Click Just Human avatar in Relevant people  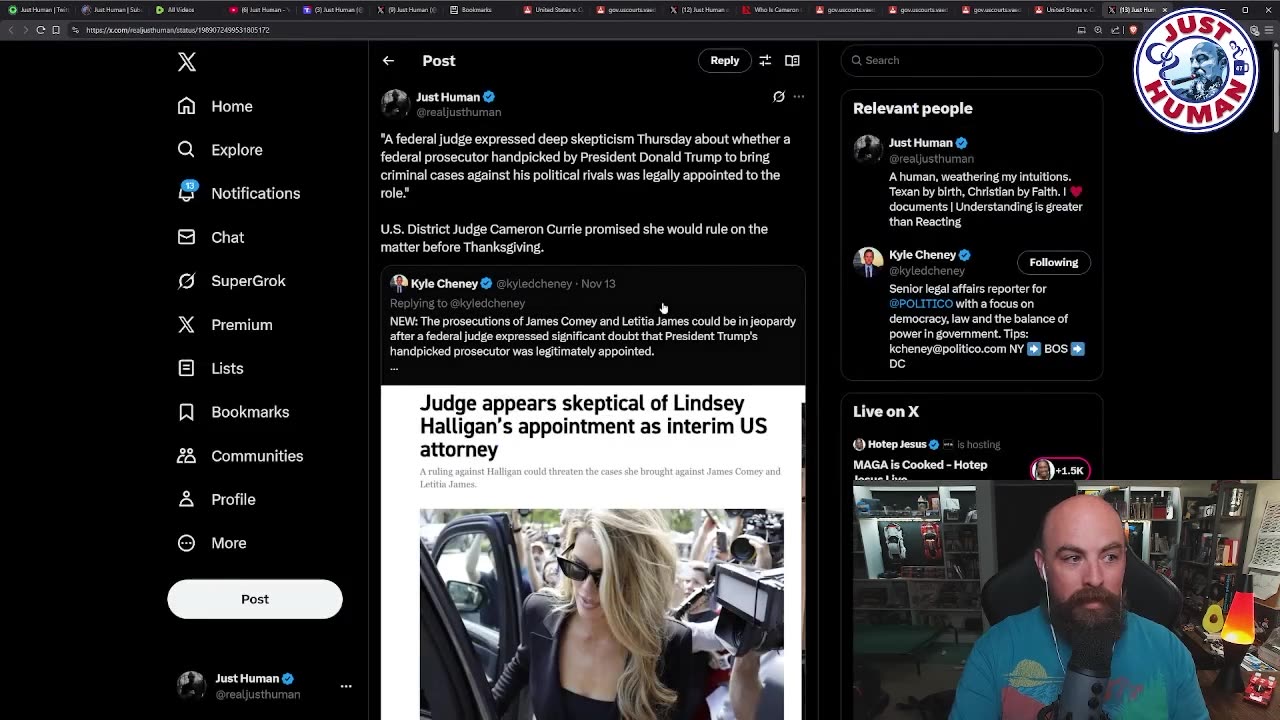pyautogui.click(x=868, y=150)
